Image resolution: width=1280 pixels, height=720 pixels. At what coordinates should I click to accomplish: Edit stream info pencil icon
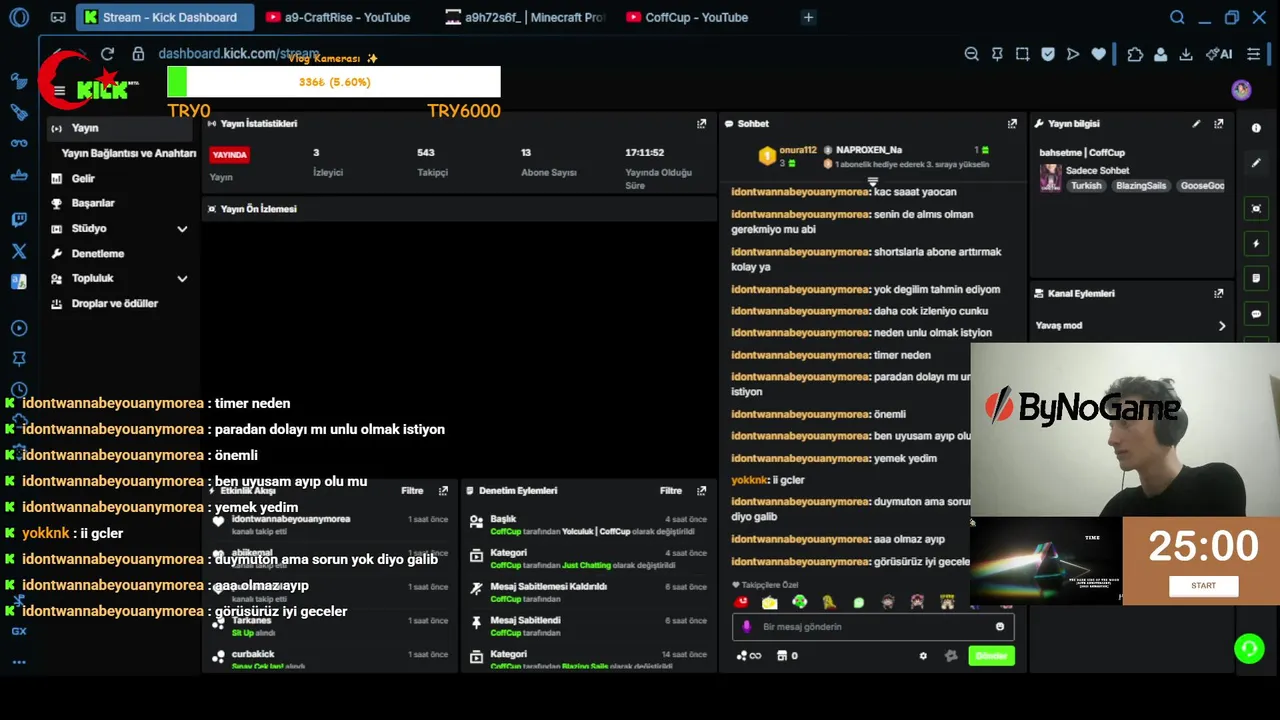1196,124
